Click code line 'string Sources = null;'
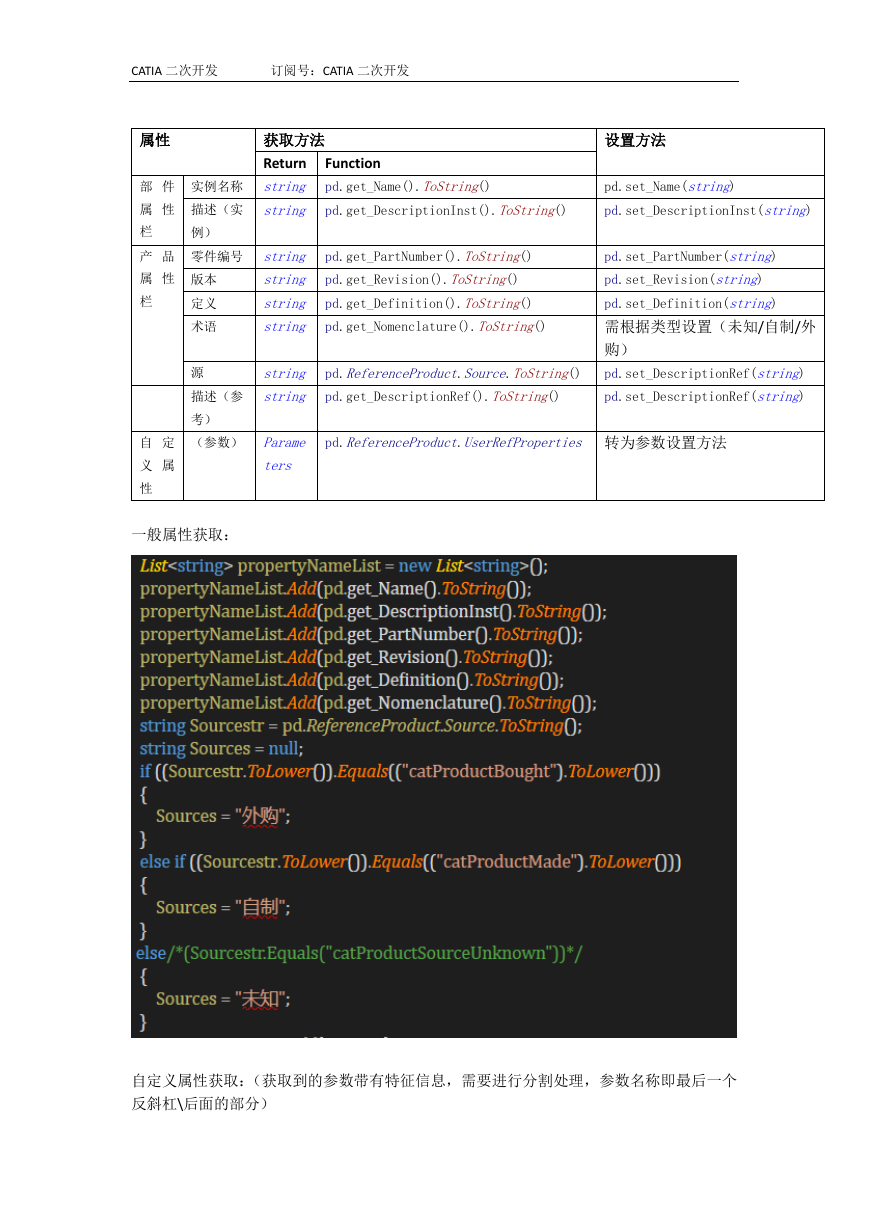The width and height of the screenshot is (869, 1228). pyautogui.click(x=221, y=749)
